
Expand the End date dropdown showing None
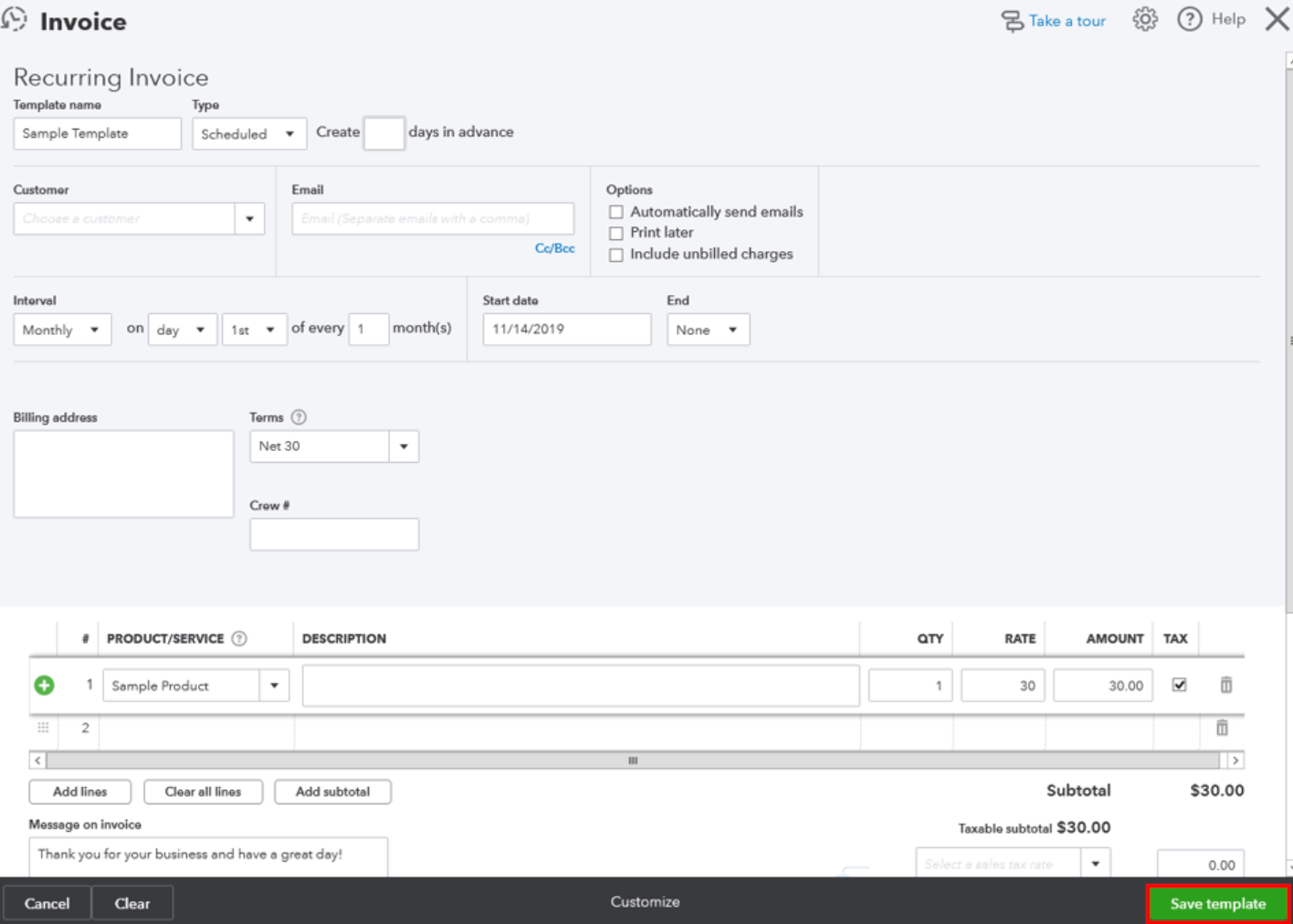732,329
